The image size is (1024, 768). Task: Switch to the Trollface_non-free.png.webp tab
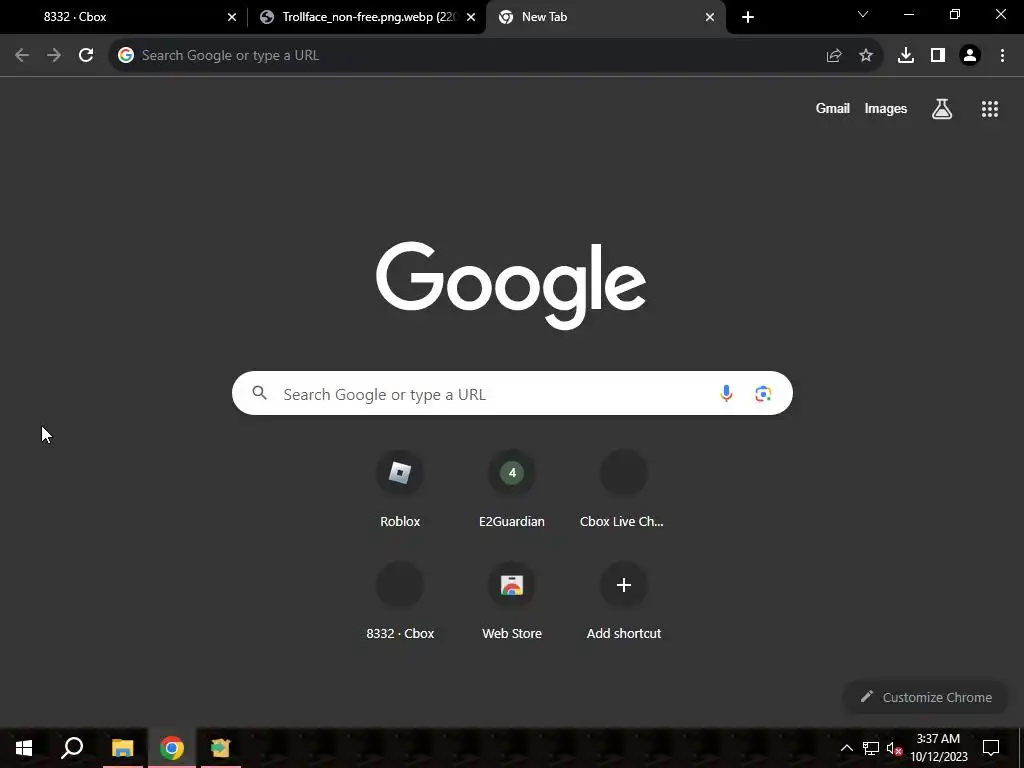point(367,17)
